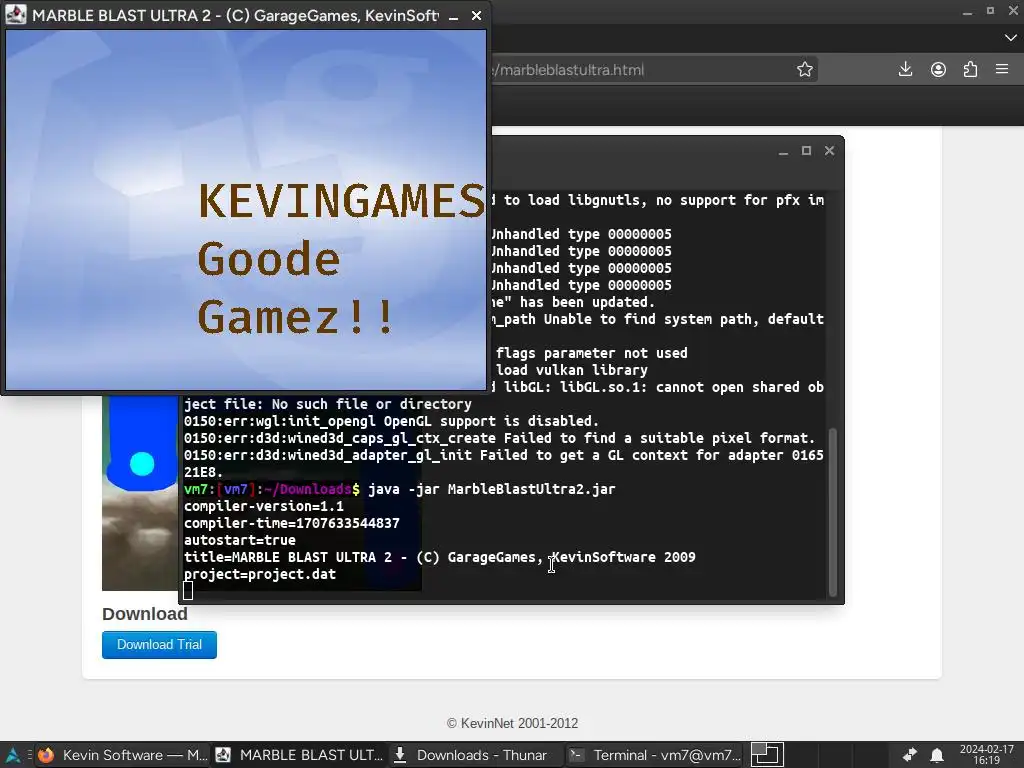Open the notification bell in system tray
Viewport: 1024px width, 768px height.
pos(936,756)
